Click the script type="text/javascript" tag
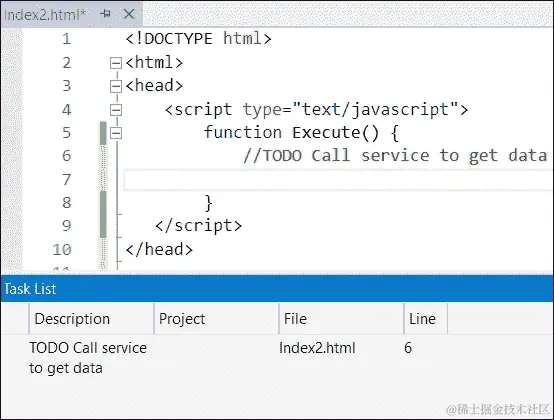554x420 pixels. [316, 110]
